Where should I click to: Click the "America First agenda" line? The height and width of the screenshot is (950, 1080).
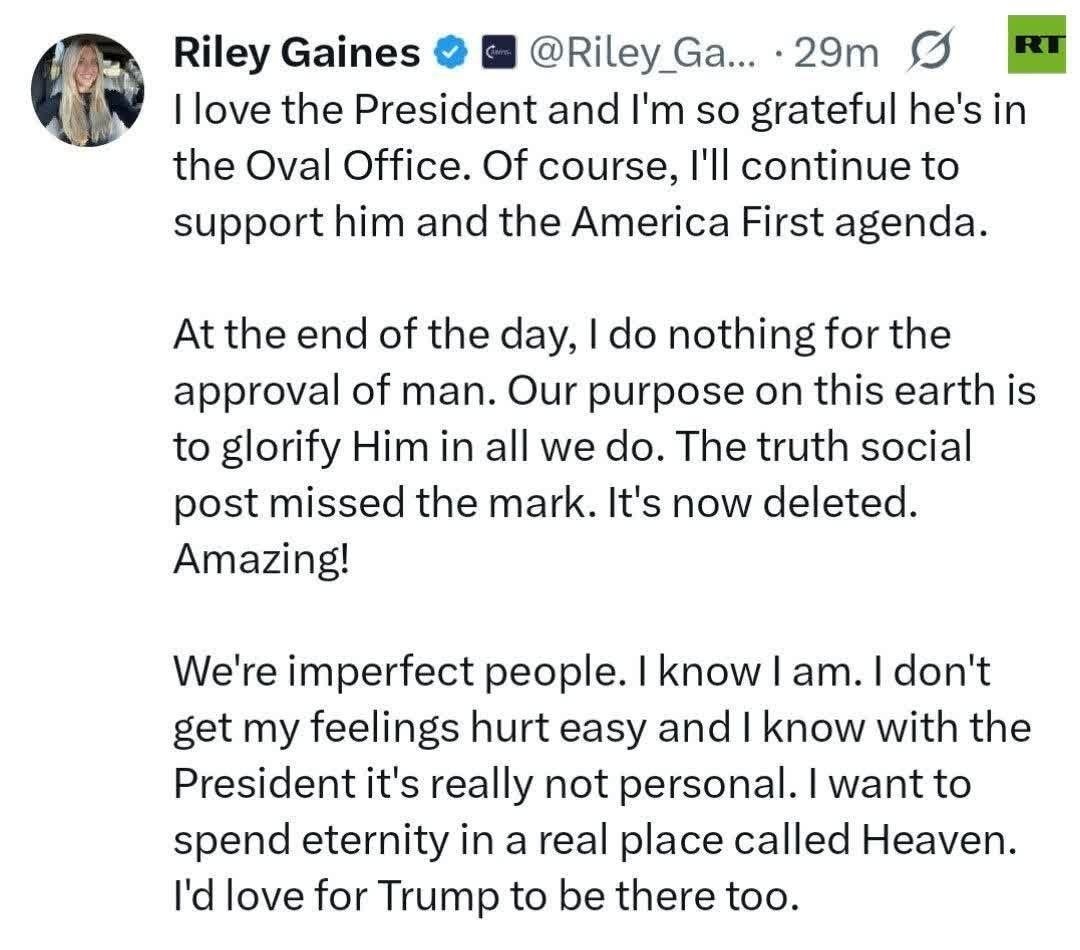tap(574, 221)
